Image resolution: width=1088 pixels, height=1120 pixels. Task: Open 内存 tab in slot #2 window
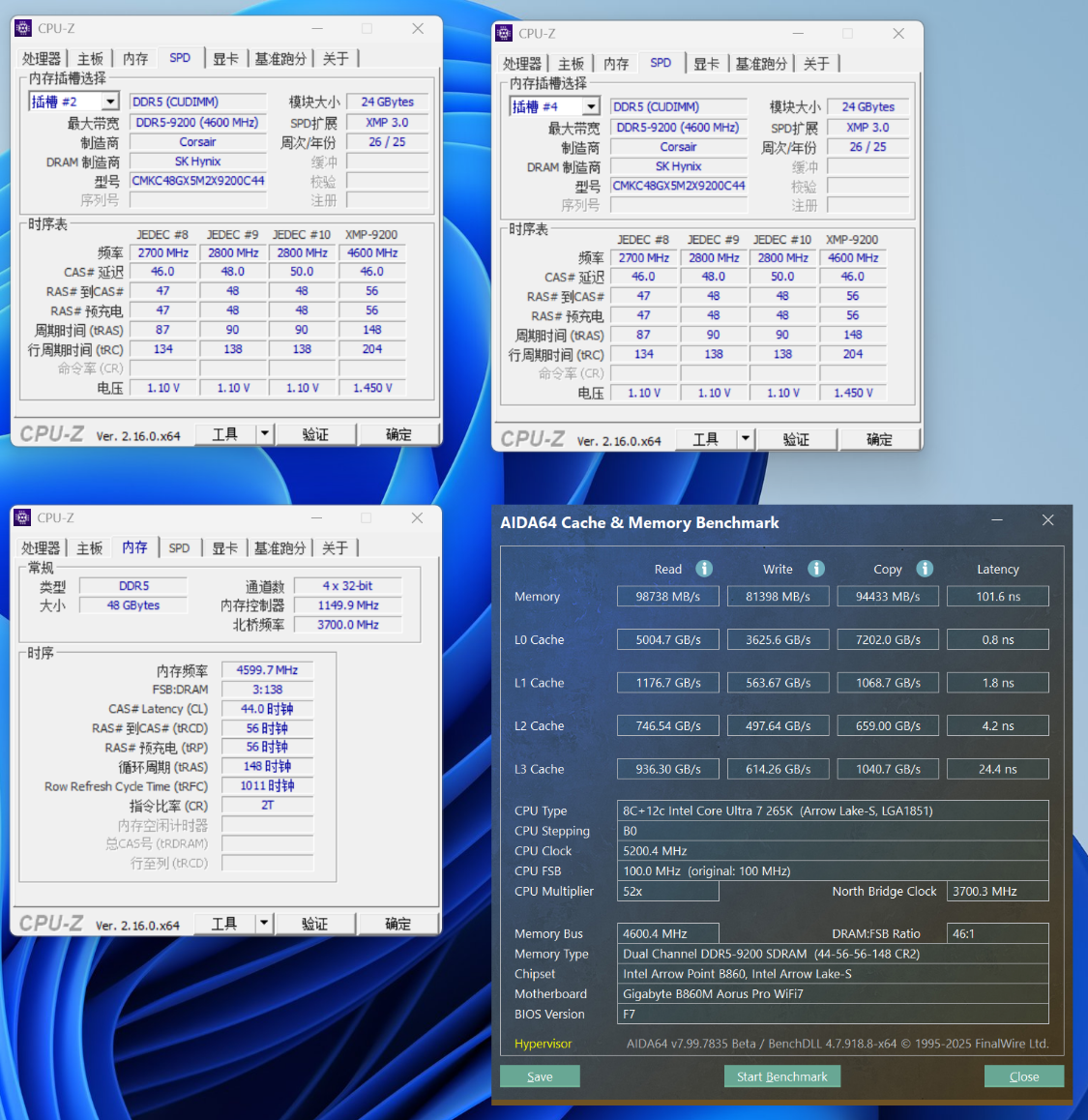135,59
